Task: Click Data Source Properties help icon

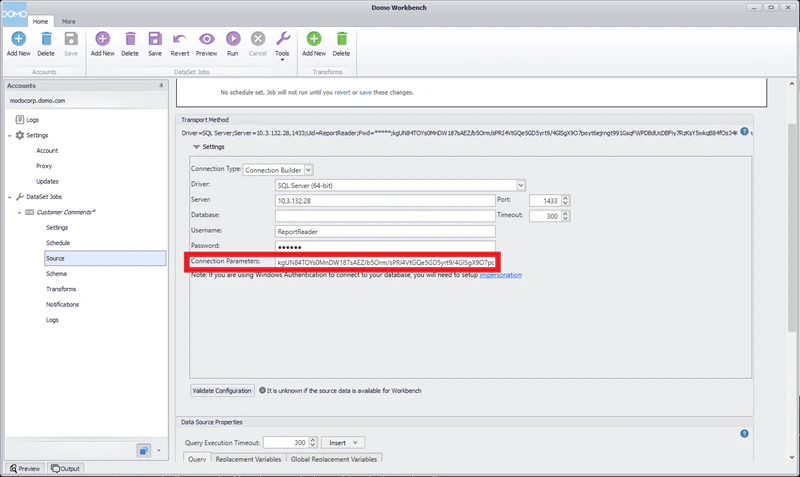Action: [744, 434]
